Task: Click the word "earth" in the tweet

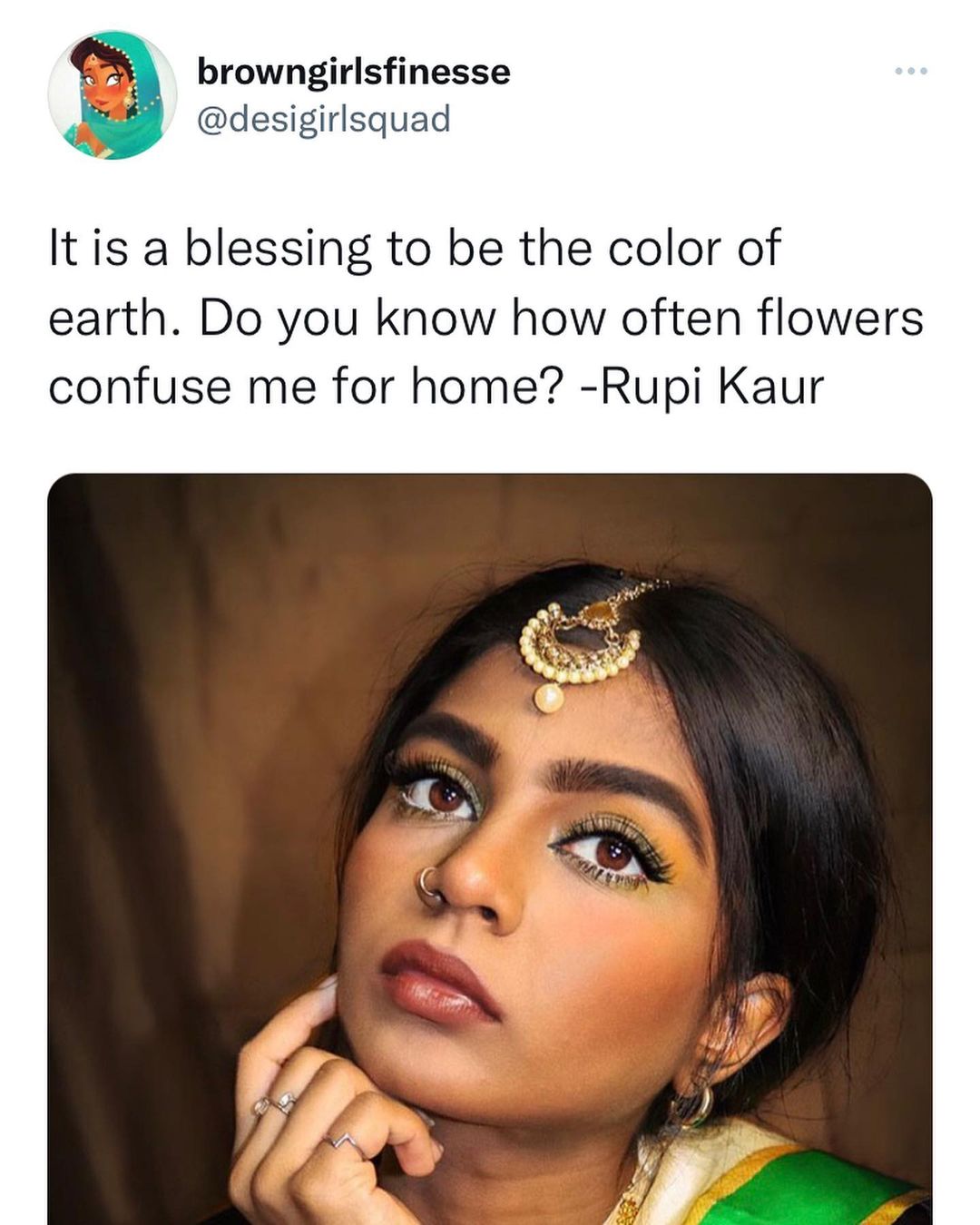Action: (106, 318)
